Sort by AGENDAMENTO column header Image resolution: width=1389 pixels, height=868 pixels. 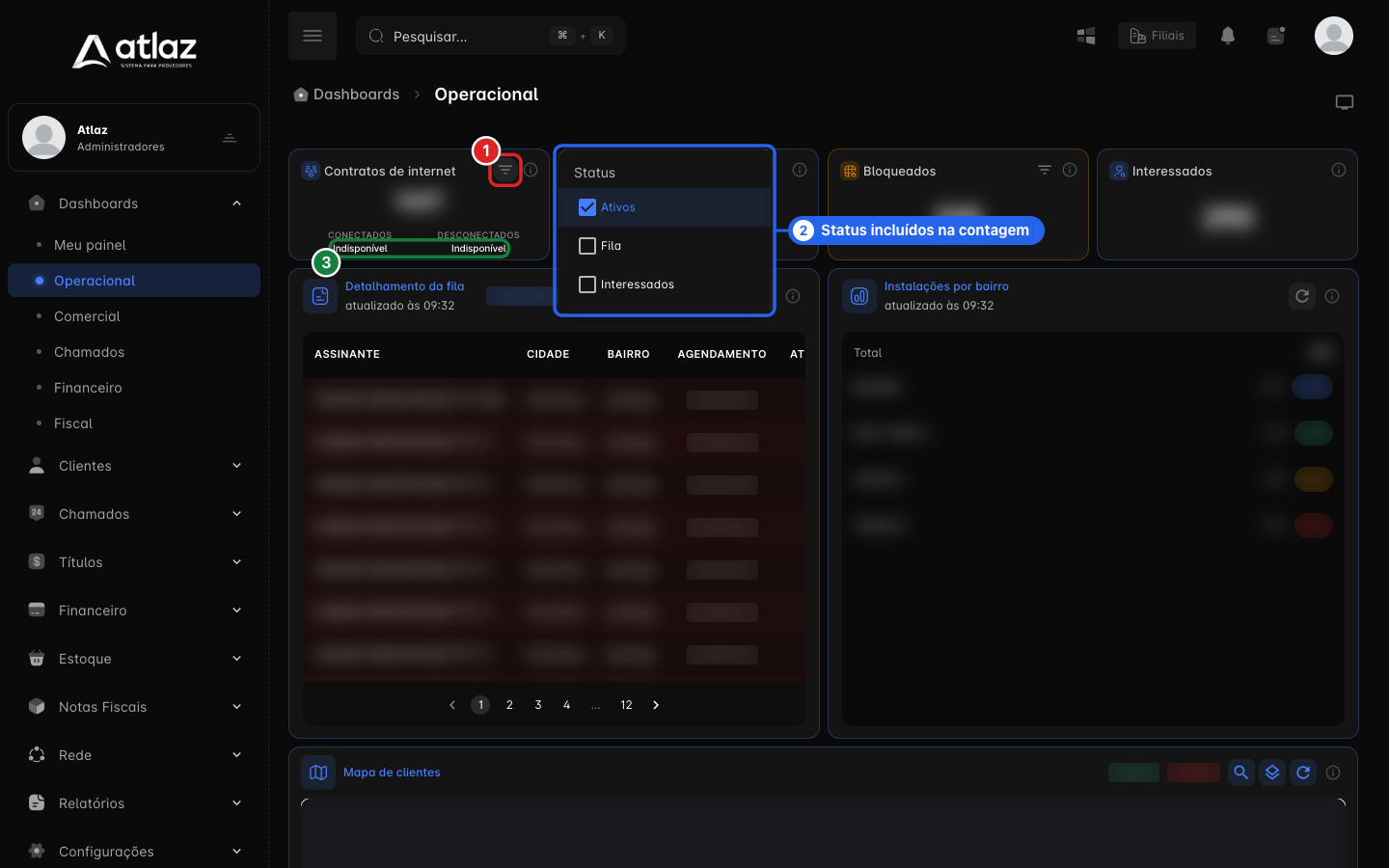click(722, 354)
